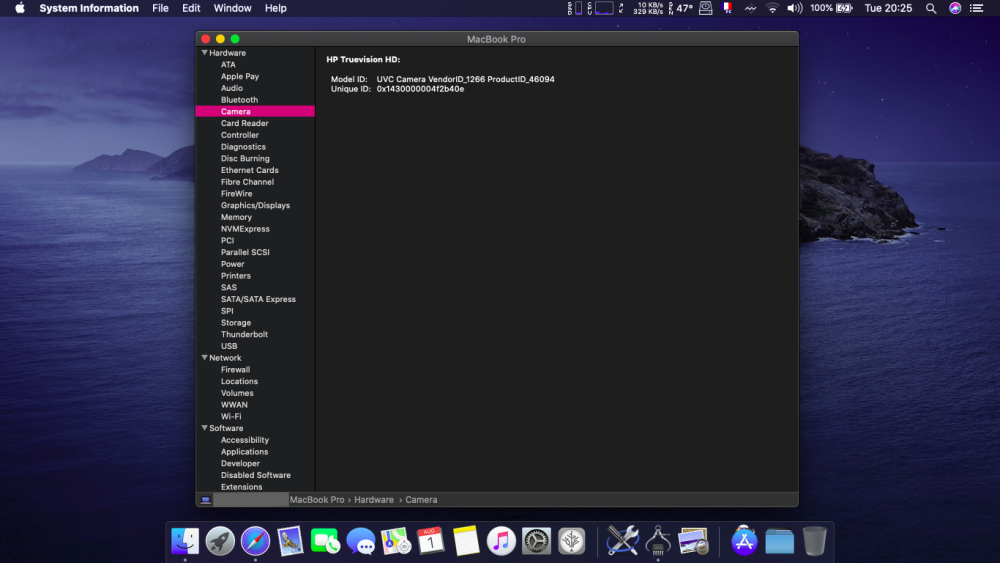Open Maps app in Dock
The height and width of the screenshot is (563, 1000).
pos(395,541)
